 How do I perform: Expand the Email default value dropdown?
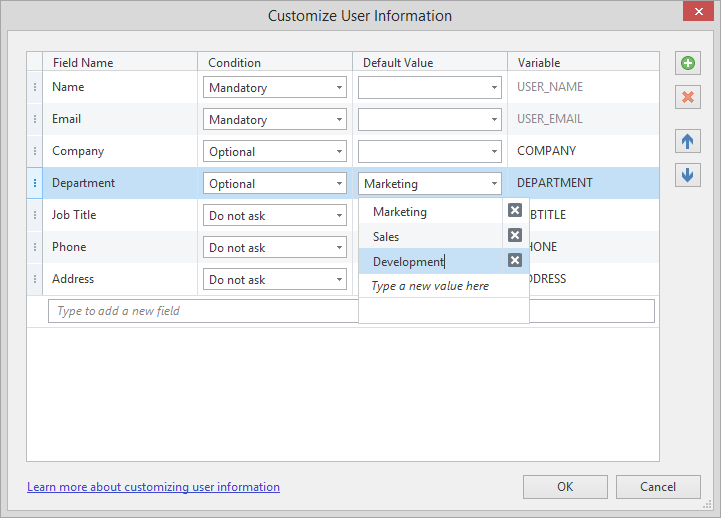click(x=429, y=120)
